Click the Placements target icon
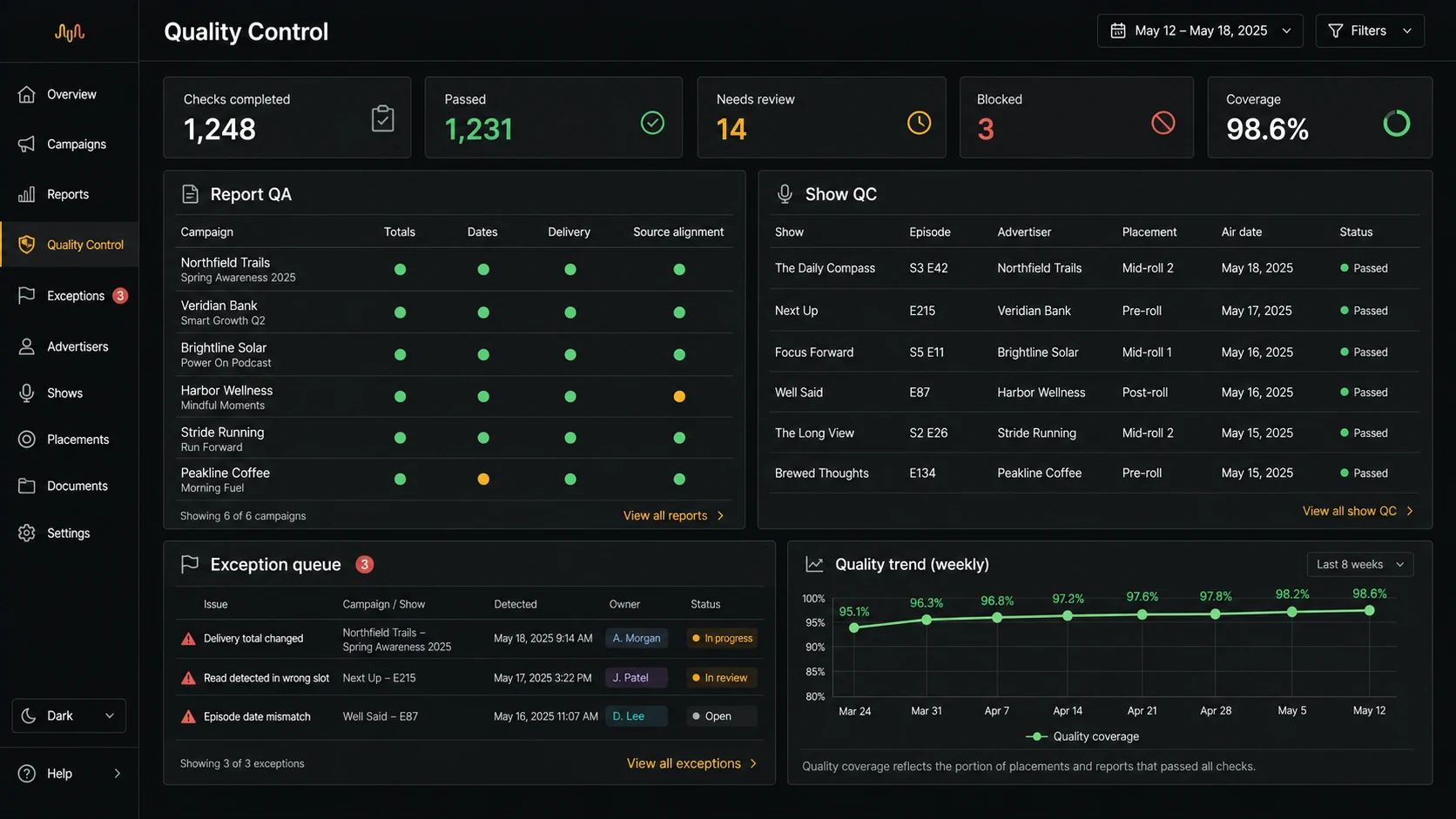 pos(27,440)
